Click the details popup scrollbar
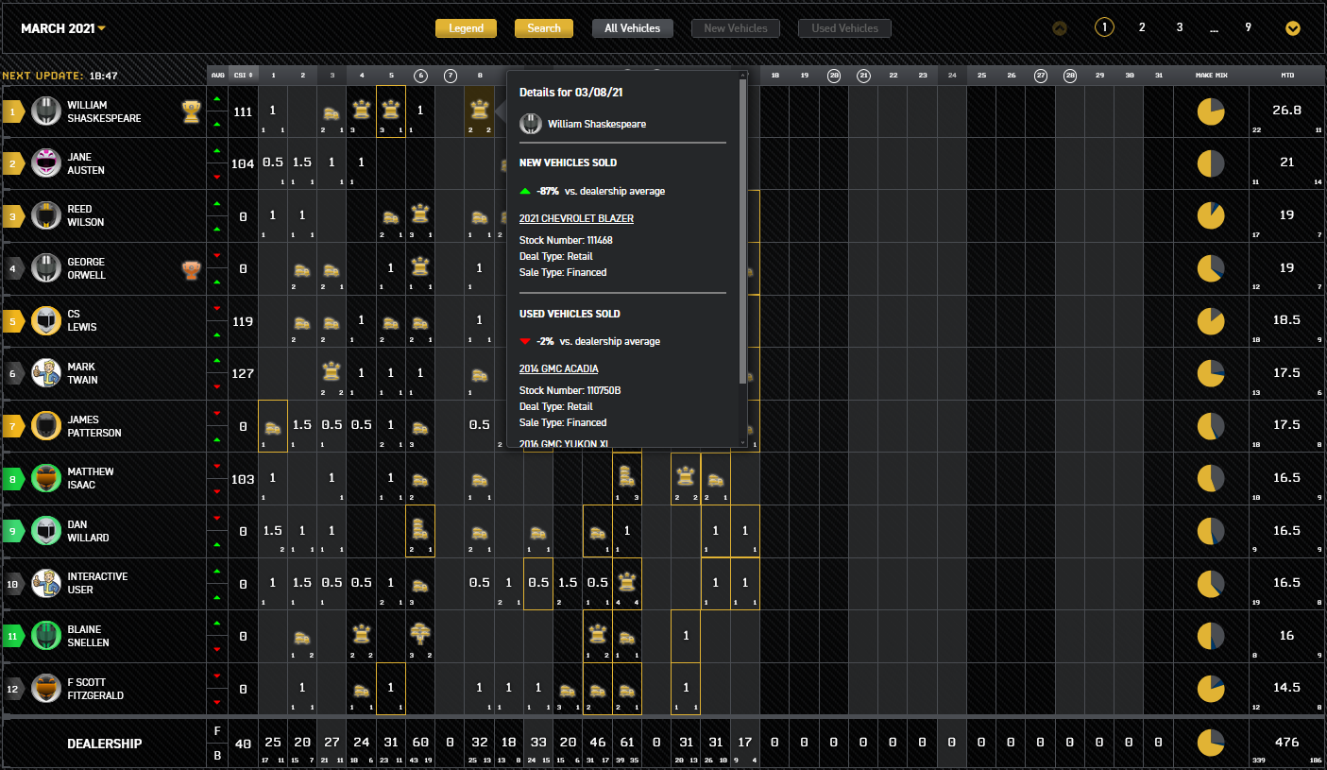Screen dimensions: 1327x770 (743, 230)
